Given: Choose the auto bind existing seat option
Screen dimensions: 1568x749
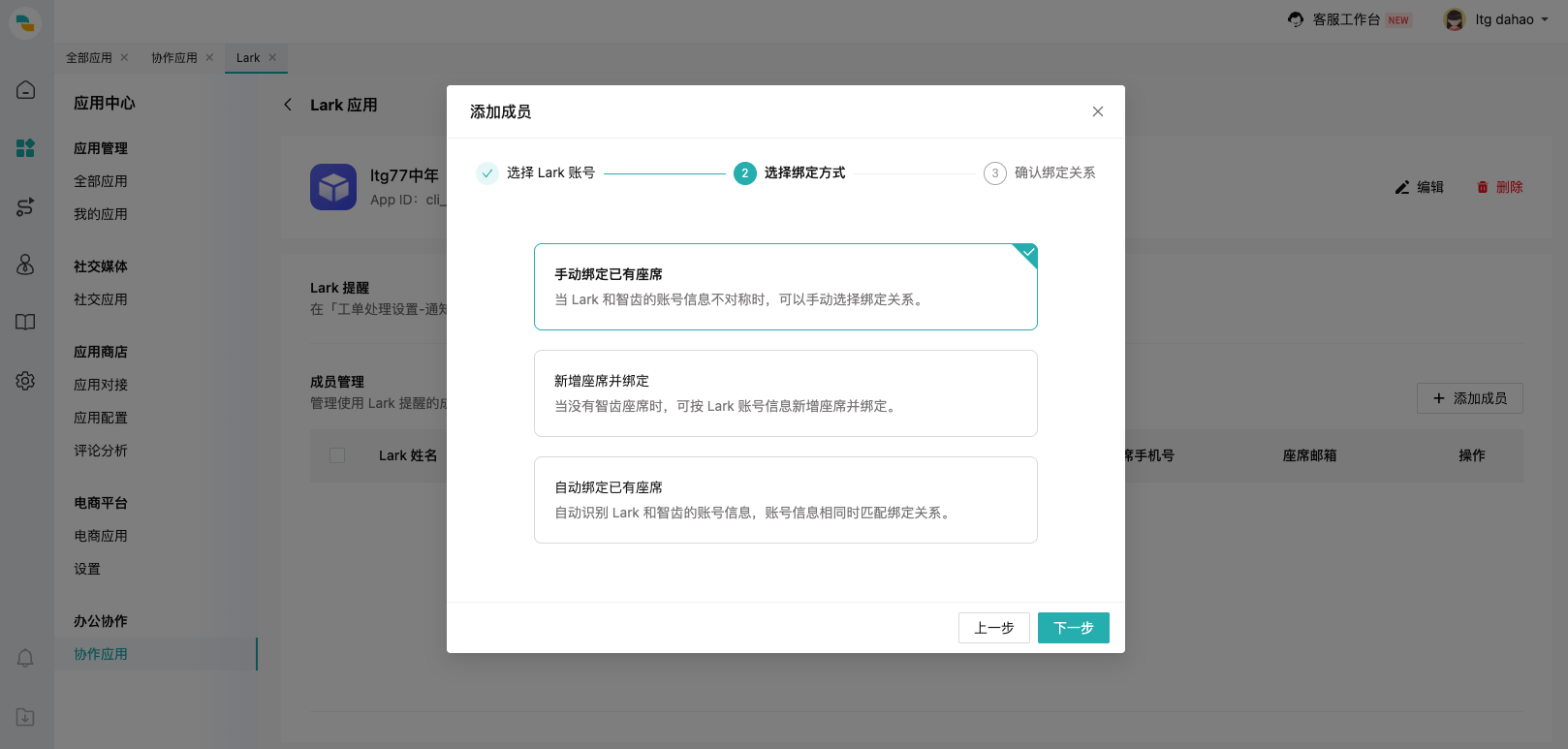Looking at the screenshot, I should click(x=785, y=500).
